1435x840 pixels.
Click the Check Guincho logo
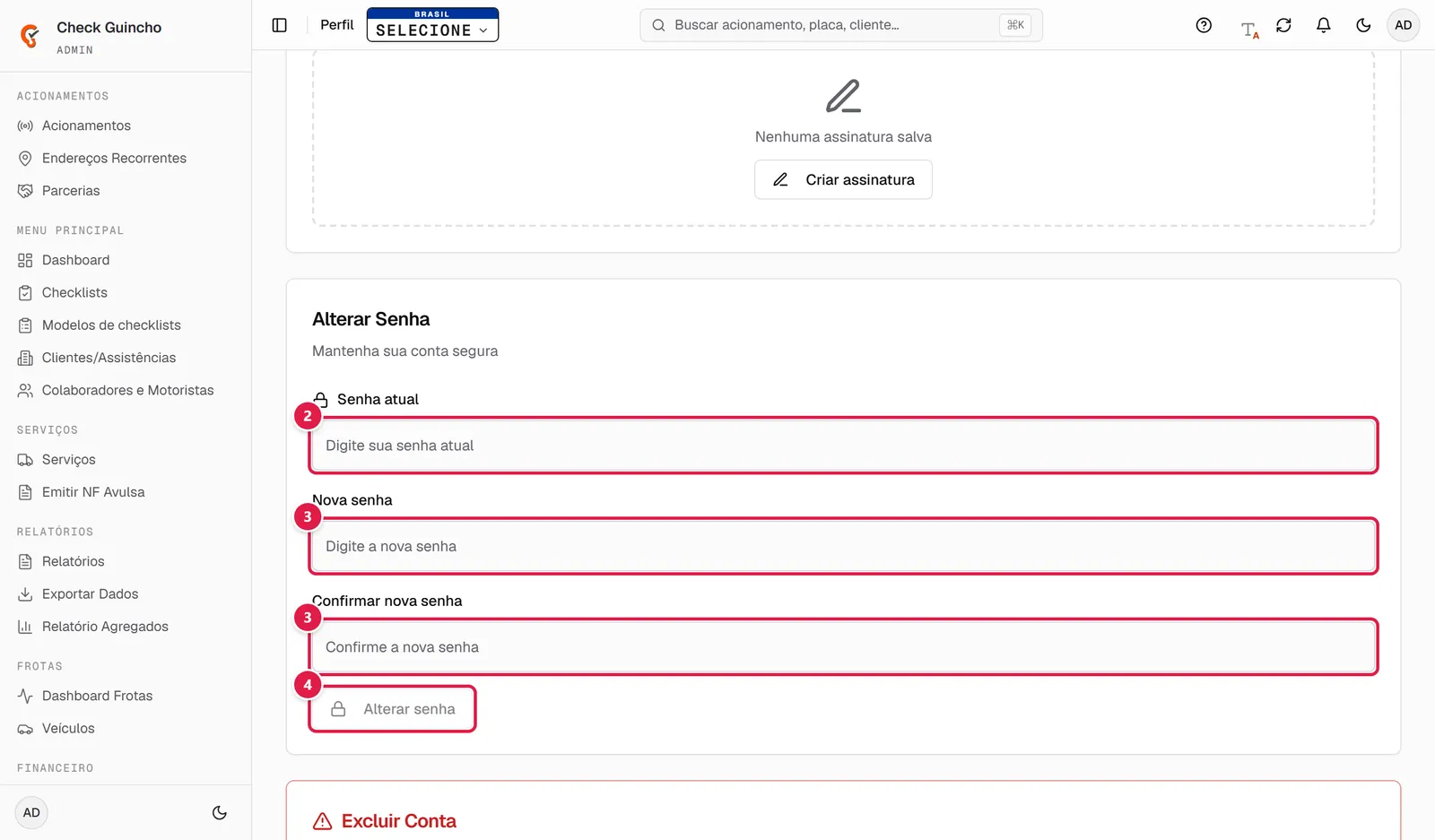[30, 36]
